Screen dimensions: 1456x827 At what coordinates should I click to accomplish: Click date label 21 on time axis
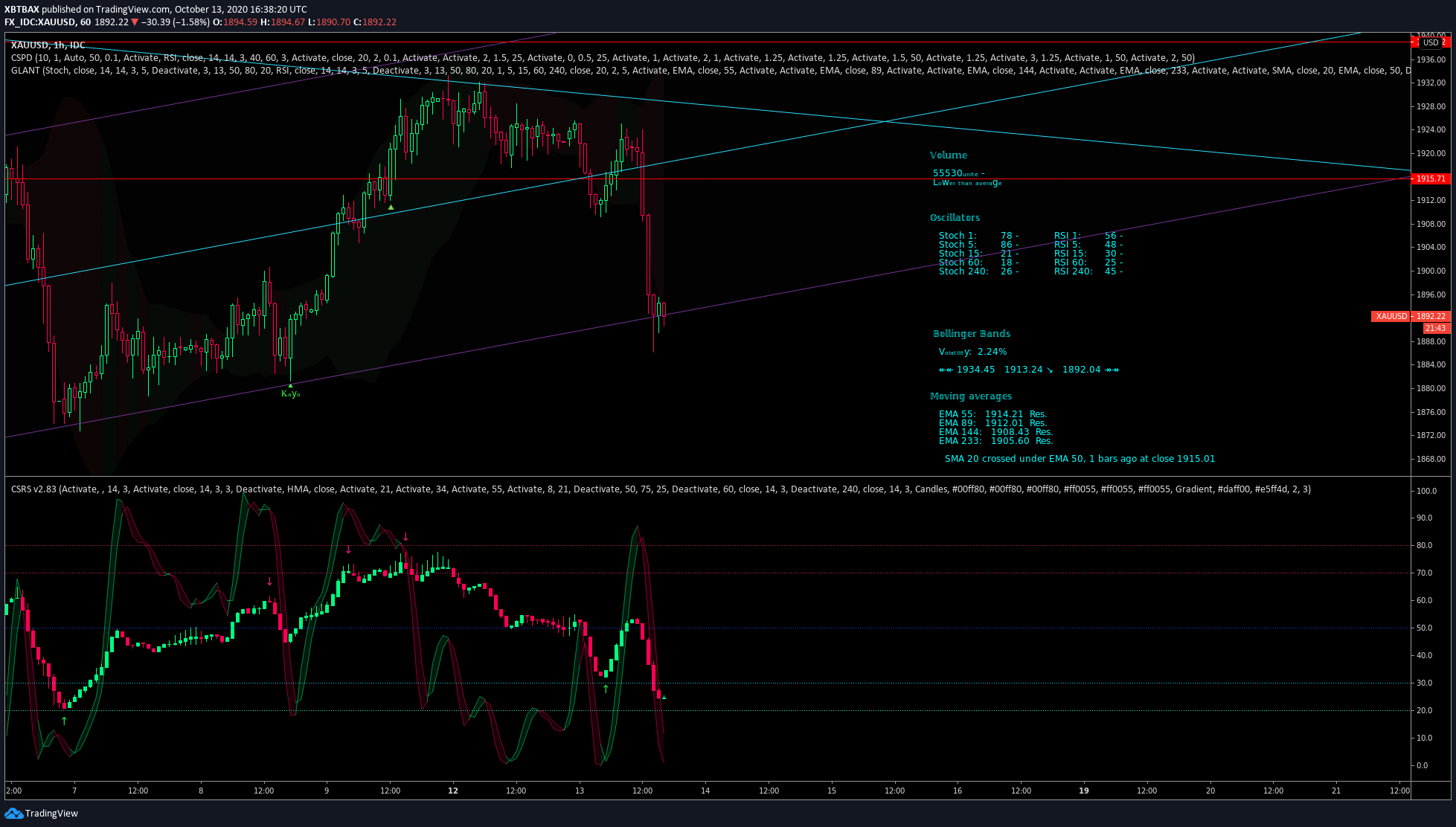coord(1336,791)
